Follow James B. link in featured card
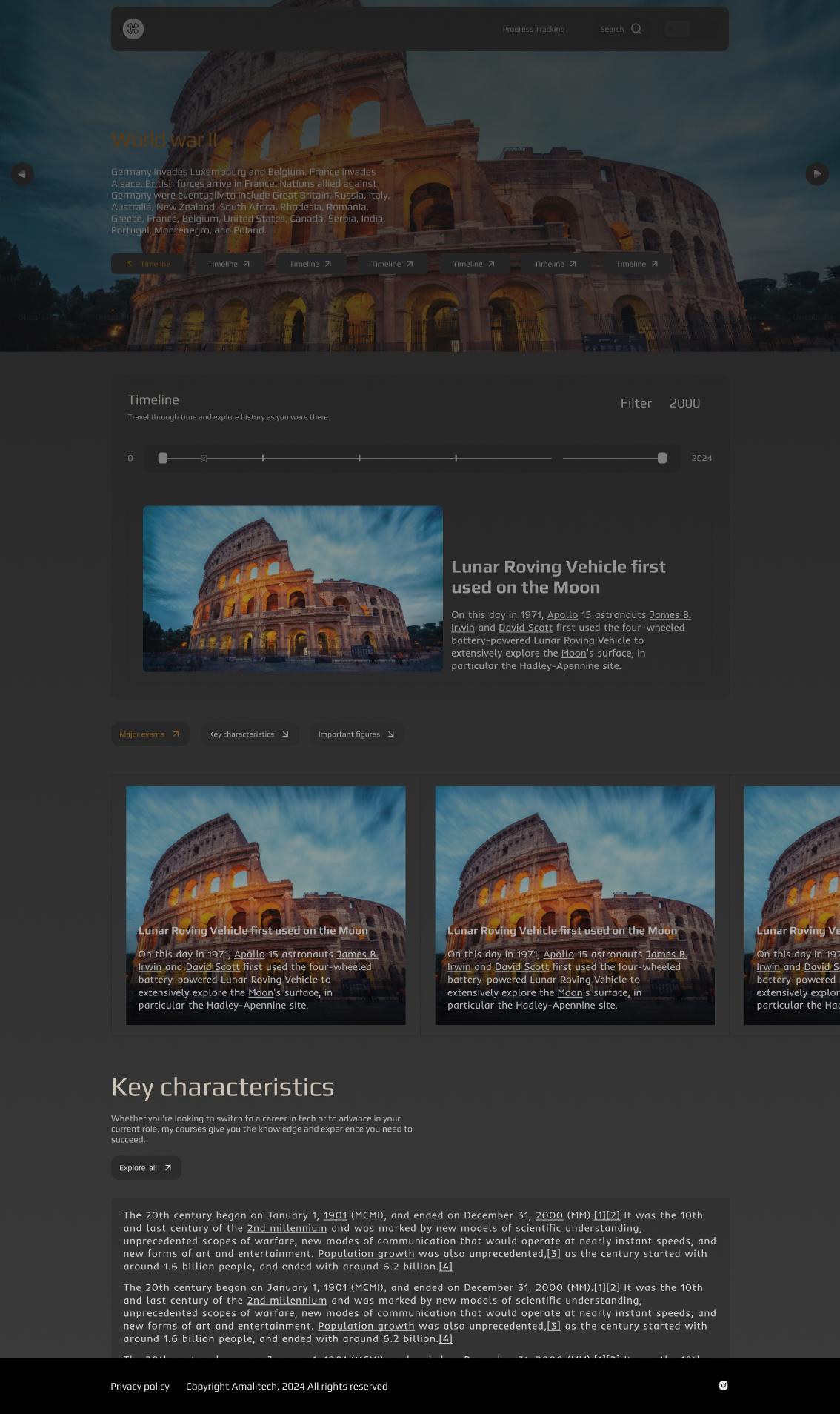 [670, 615]
